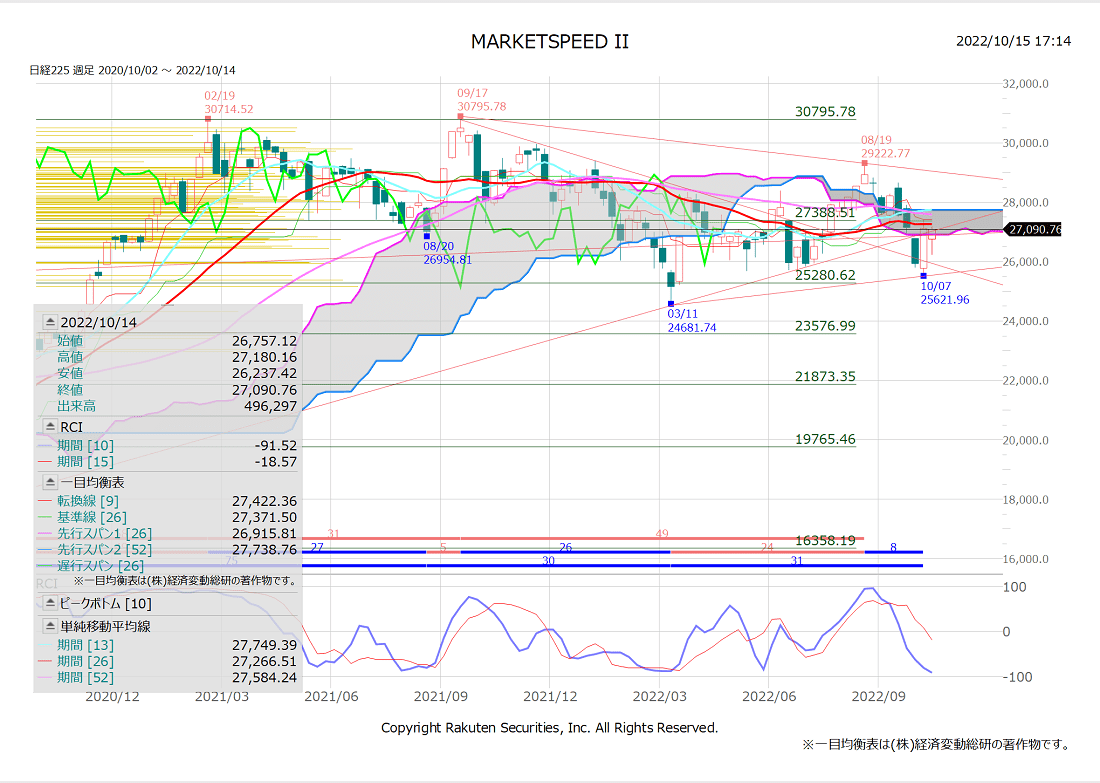Click the 終値 label in the legend
The width and height of the screenshot is (1100, 783).
[x=70, y=389]
